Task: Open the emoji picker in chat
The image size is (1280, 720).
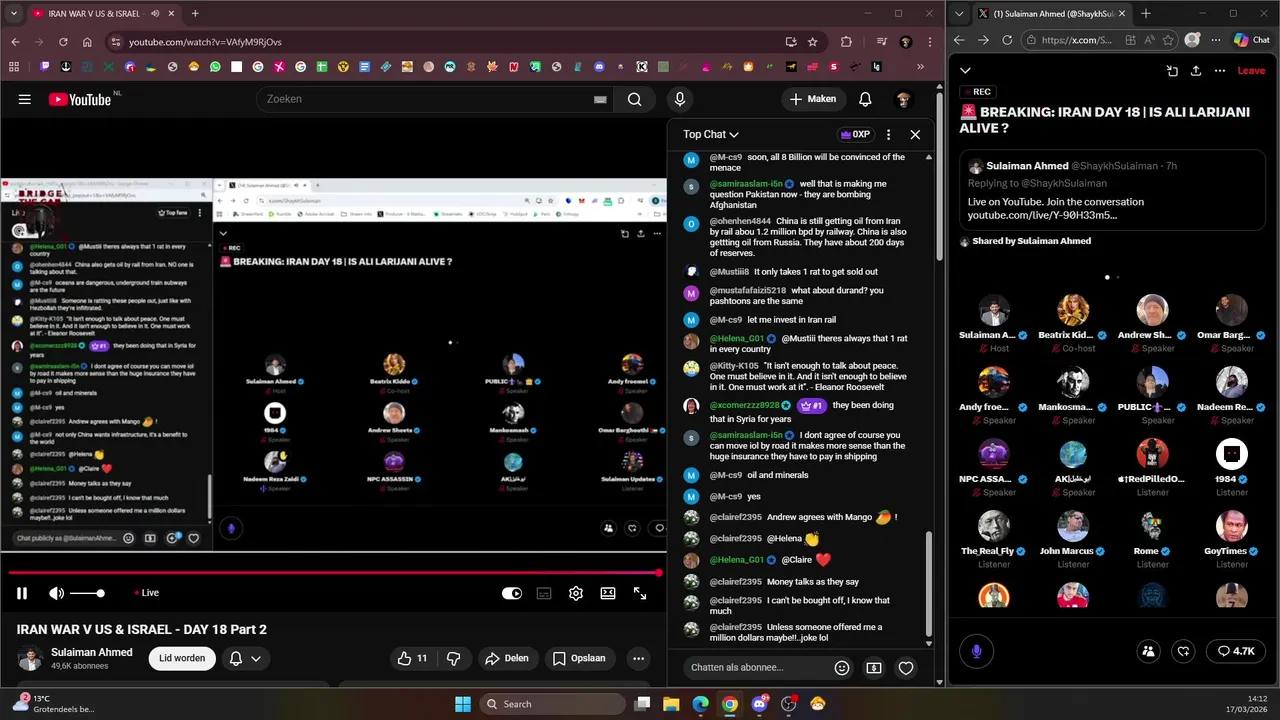Action: 842,668
